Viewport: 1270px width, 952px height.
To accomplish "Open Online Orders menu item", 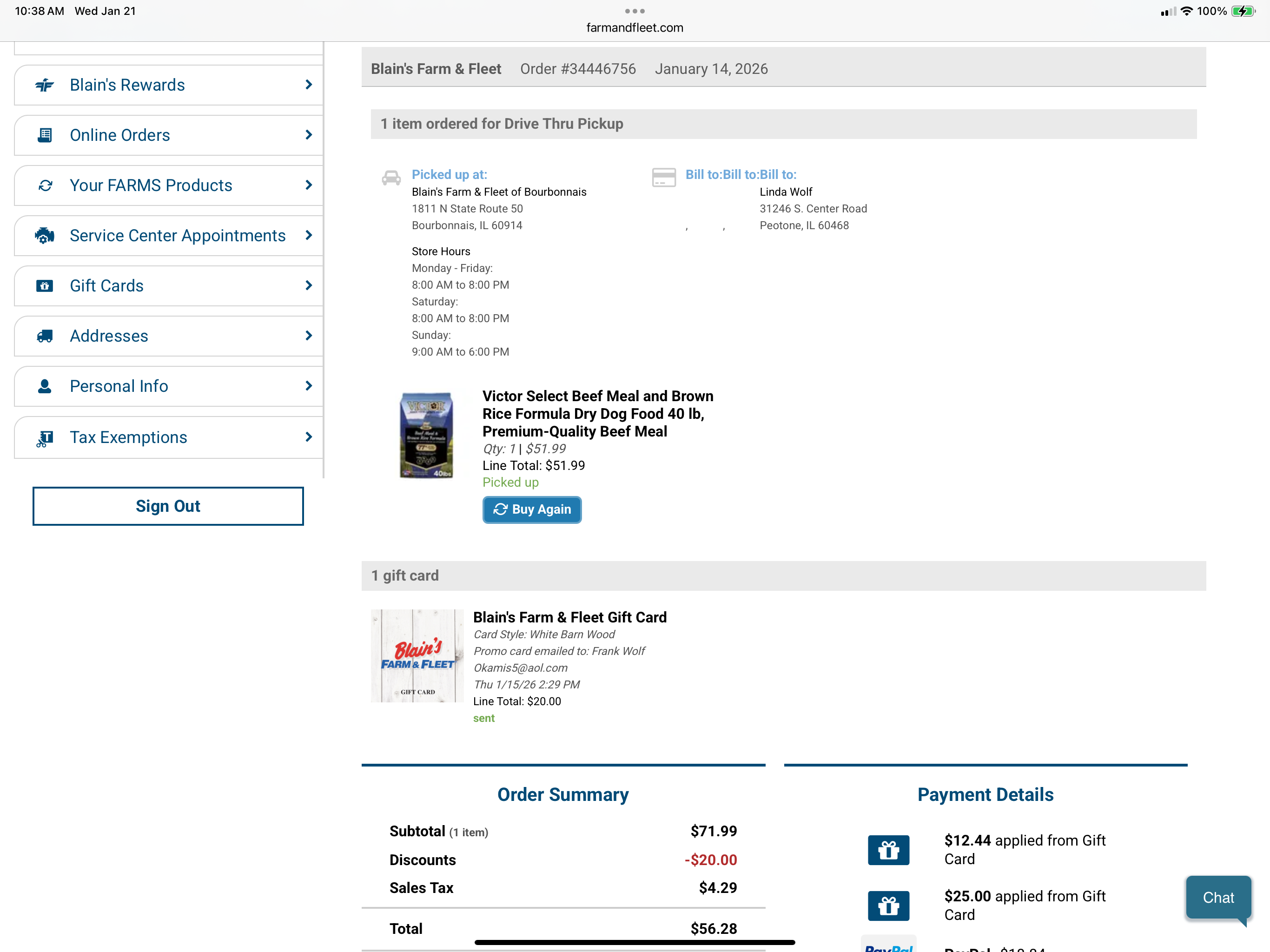I will [119, 135].
